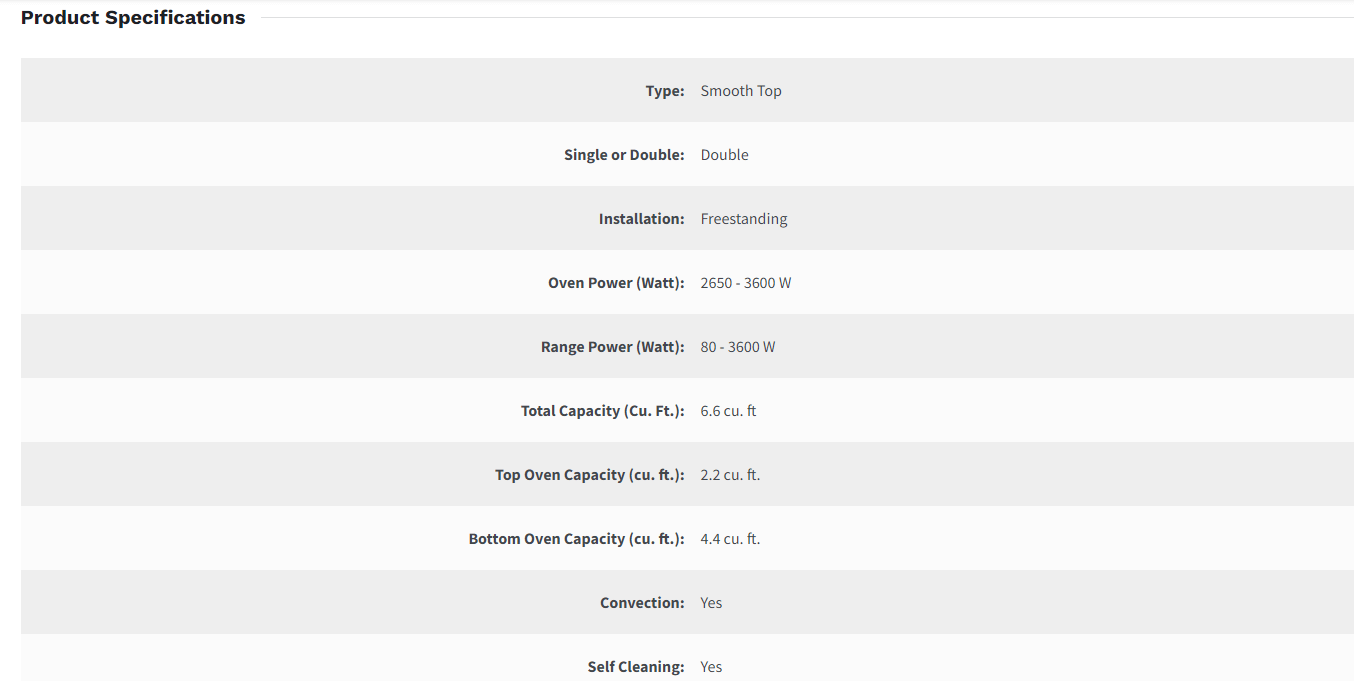Click the "Convection:" label
This screenshot has width=1354, height=681.
pos(642,603)
